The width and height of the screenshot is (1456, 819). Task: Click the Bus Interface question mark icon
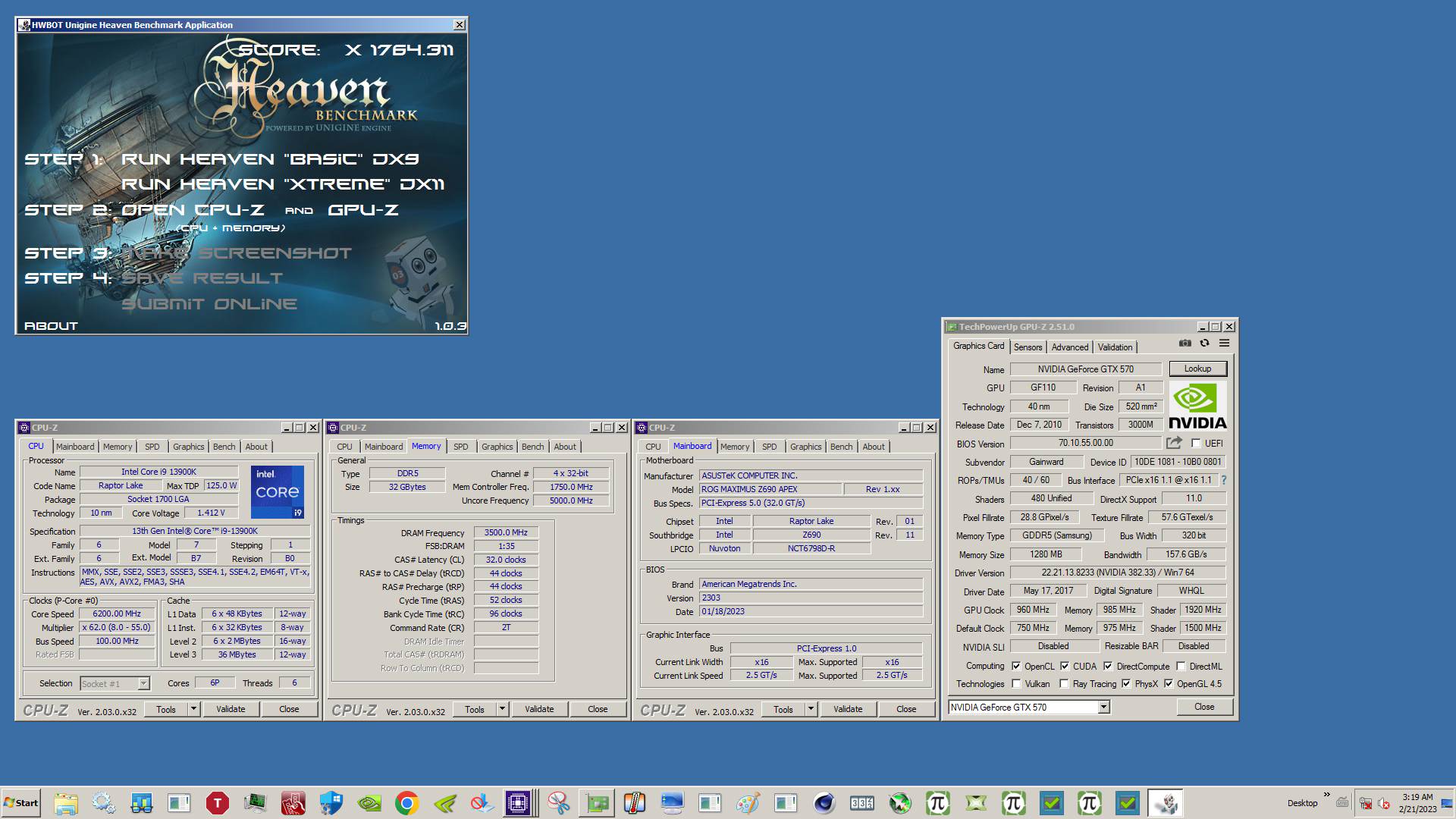pos(1223,480)
